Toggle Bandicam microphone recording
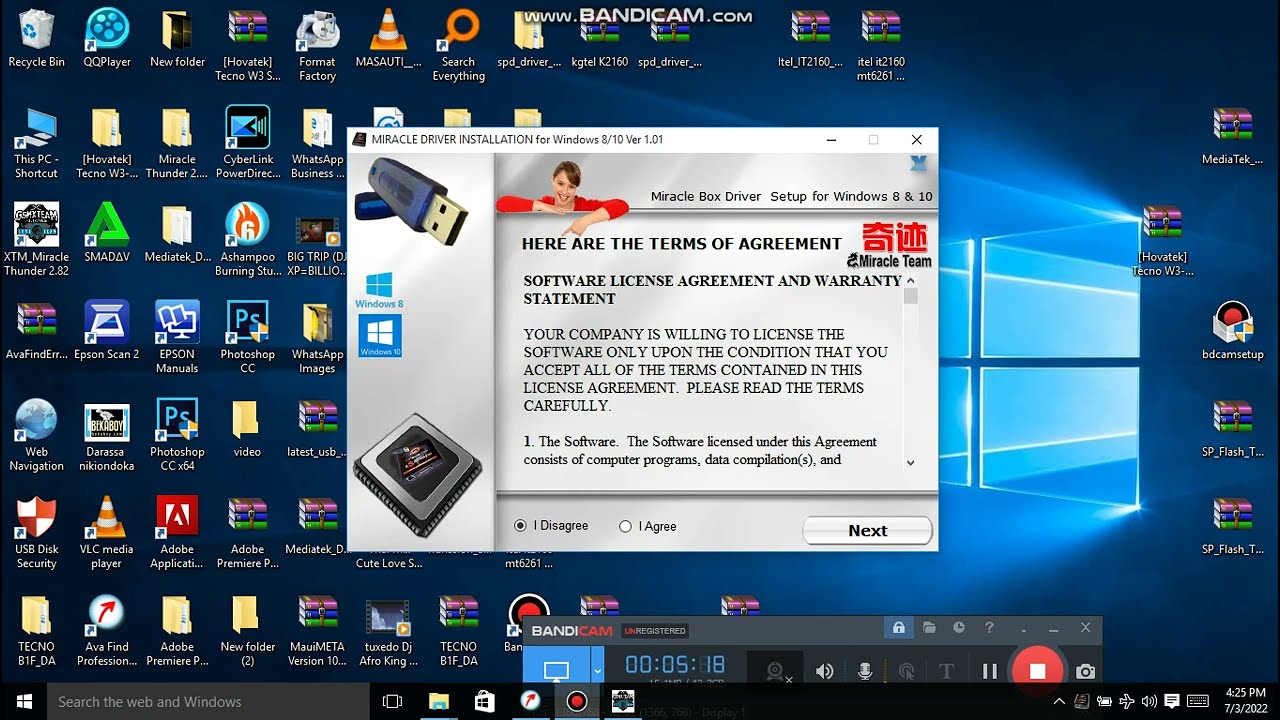Screen dimensions: 1280x720 point(866,671)
